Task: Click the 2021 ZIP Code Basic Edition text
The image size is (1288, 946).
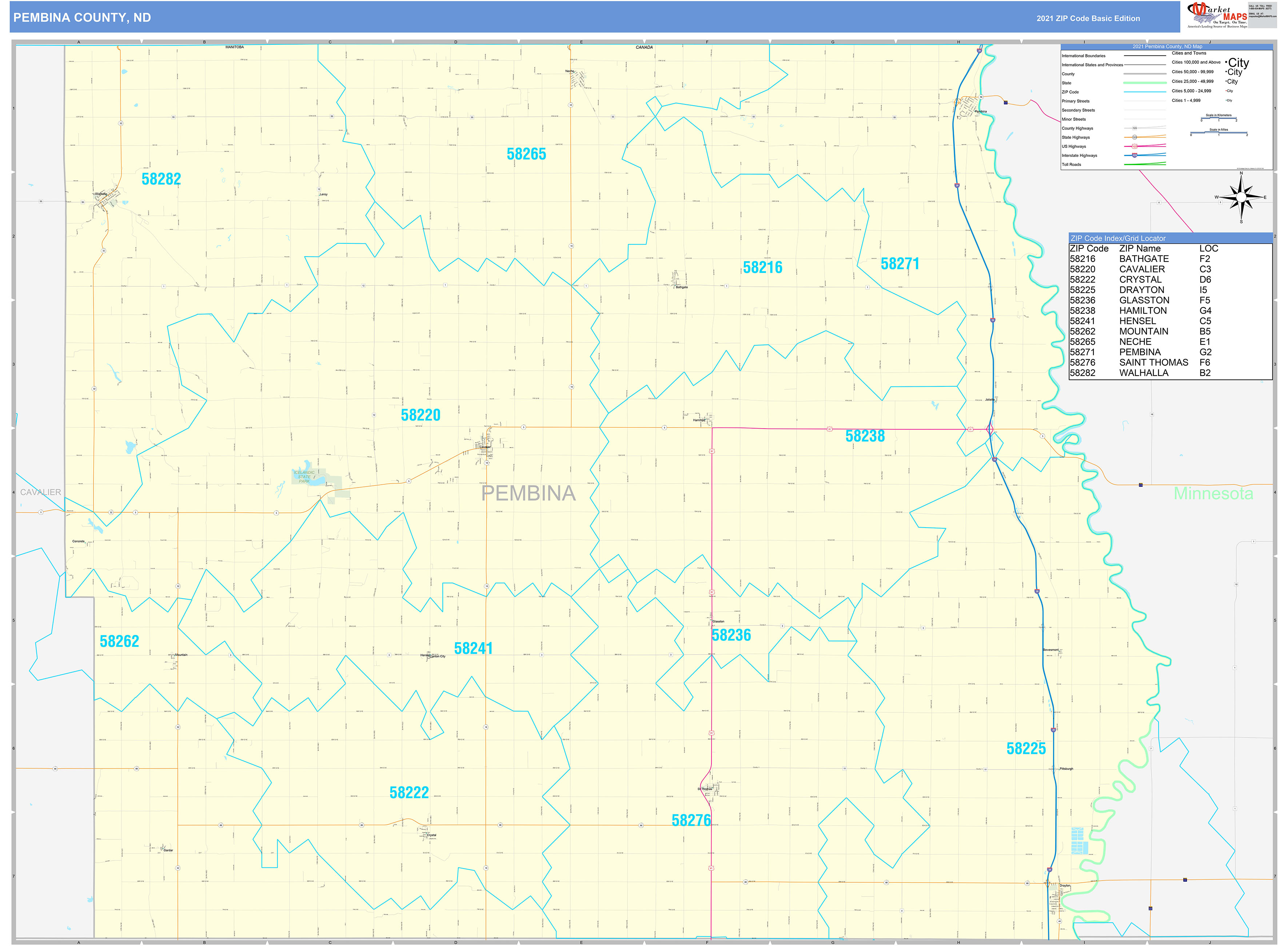Action: click(x=1088, y=18)
